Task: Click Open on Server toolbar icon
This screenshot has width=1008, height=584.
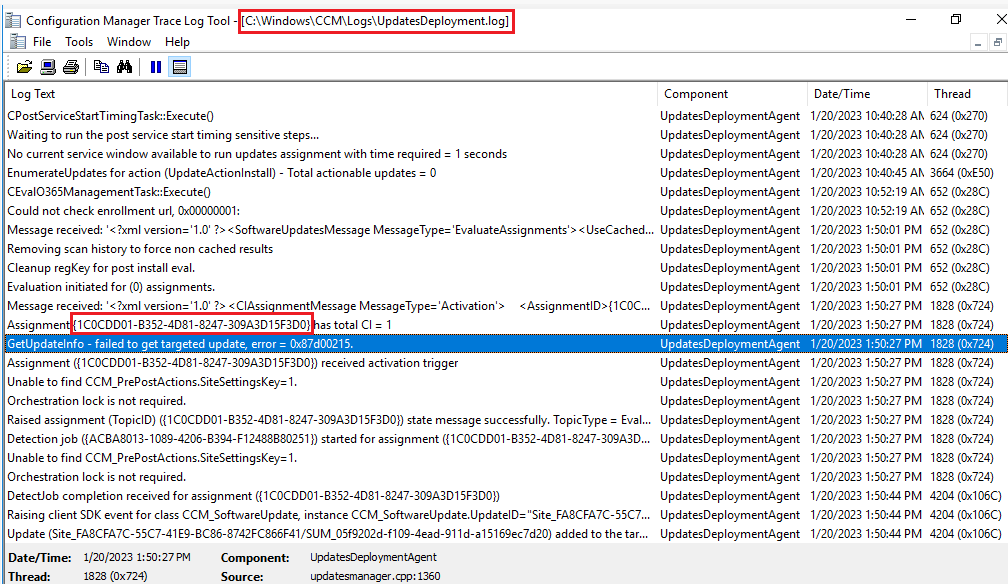Action: 48,67
